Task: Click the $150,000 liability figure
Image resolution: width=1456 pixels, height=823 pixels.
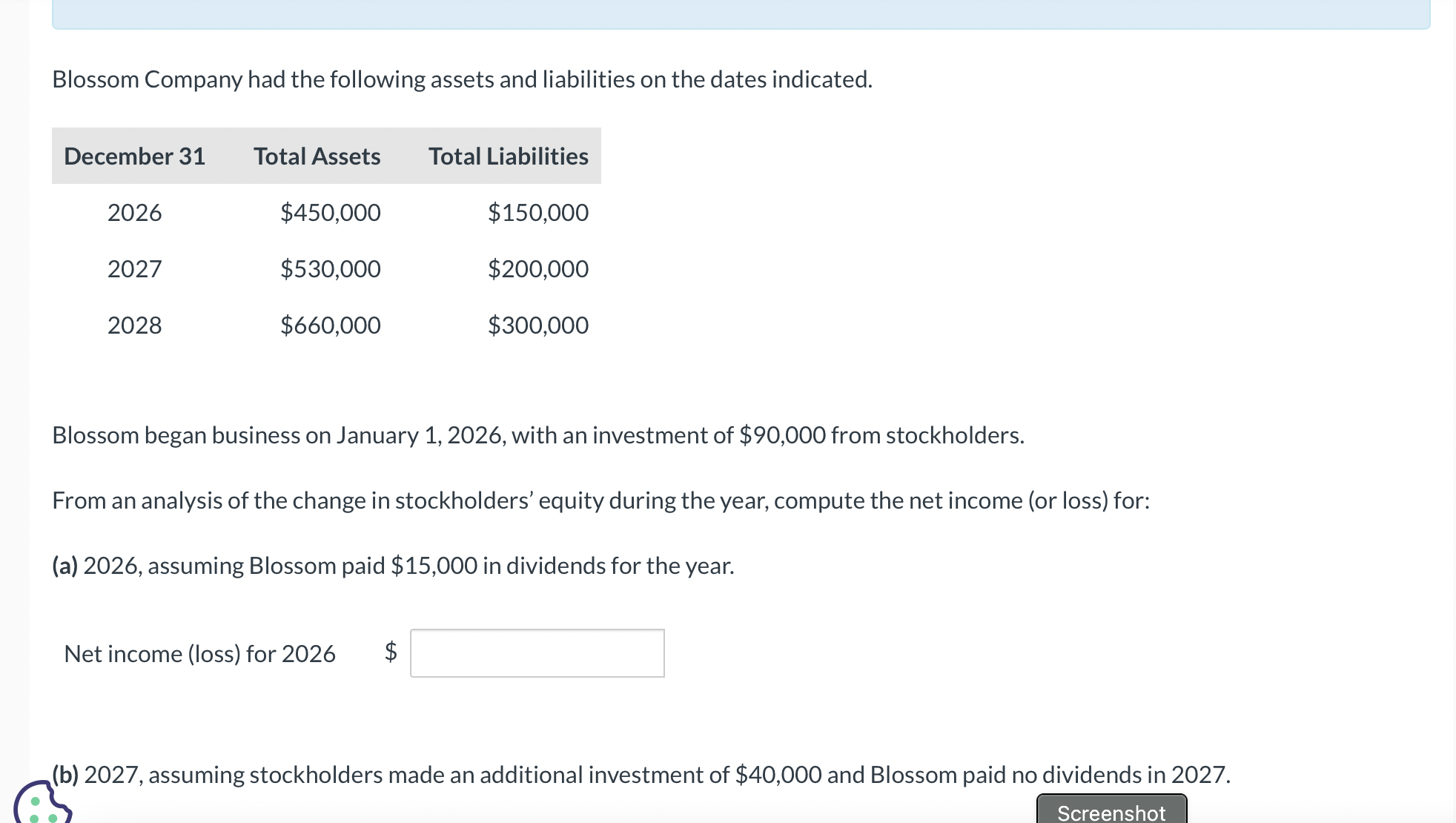Action: pos(538,213)
